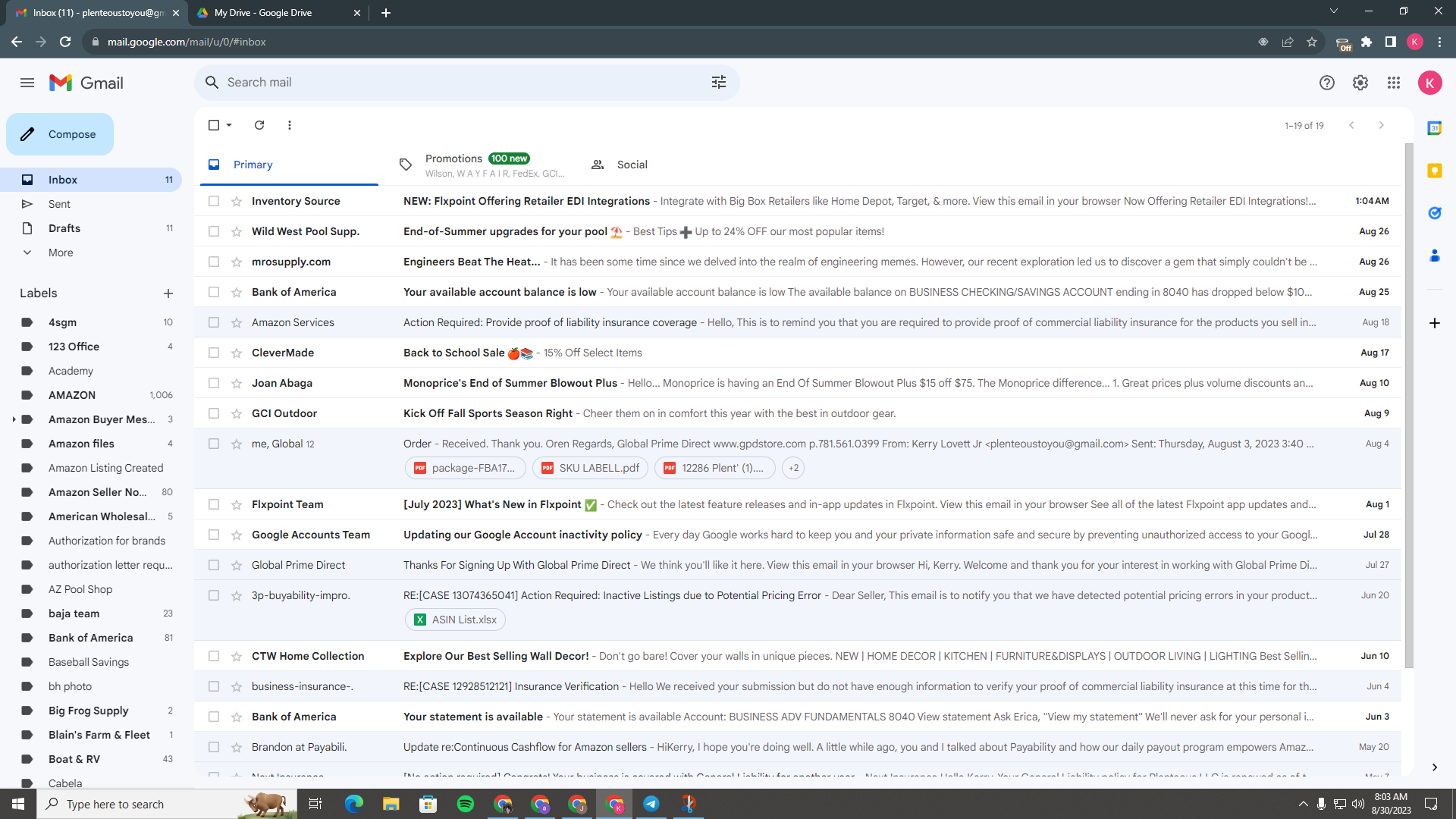The width and height of the screenshot is (1456, 819).
Task: Open the Google apps grid
Action: coord(1394,83)
